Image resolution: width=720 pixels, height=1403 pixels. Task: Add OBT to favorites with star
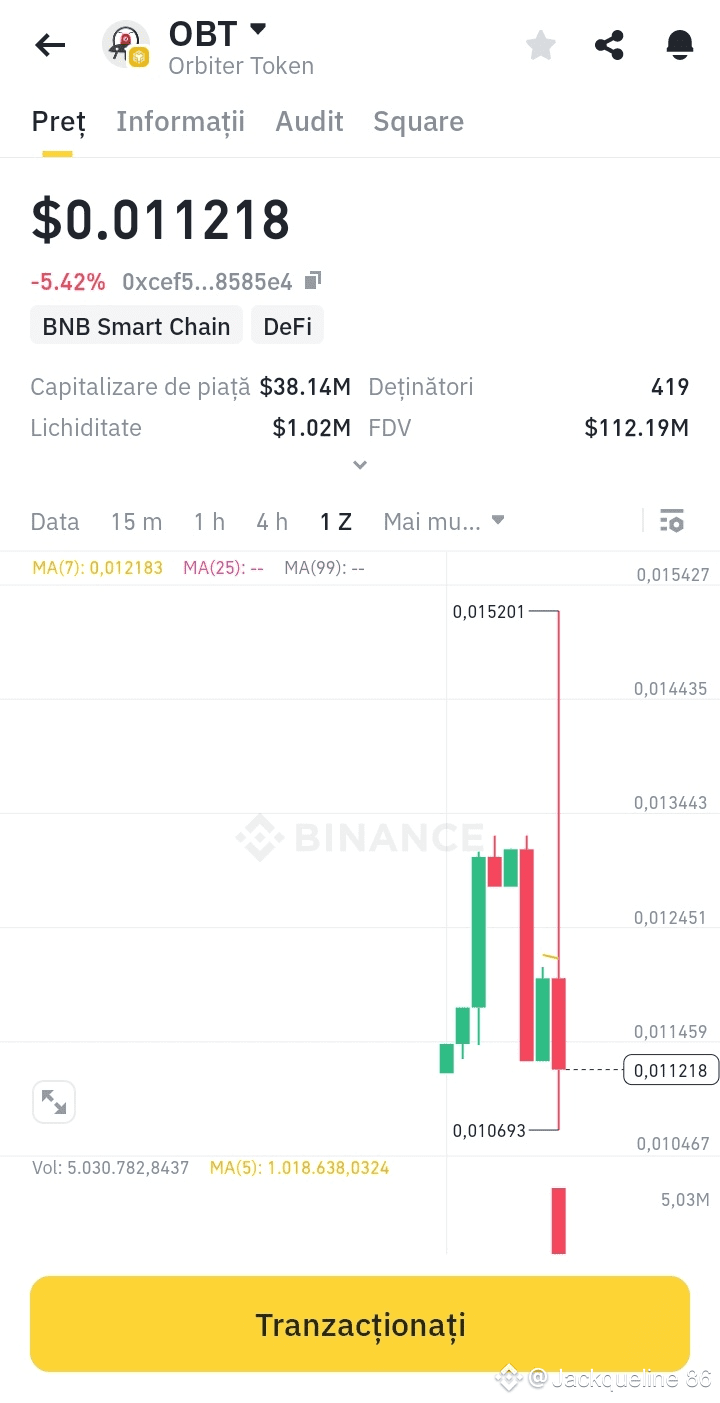pyautogui.click(x=541, y=45)
